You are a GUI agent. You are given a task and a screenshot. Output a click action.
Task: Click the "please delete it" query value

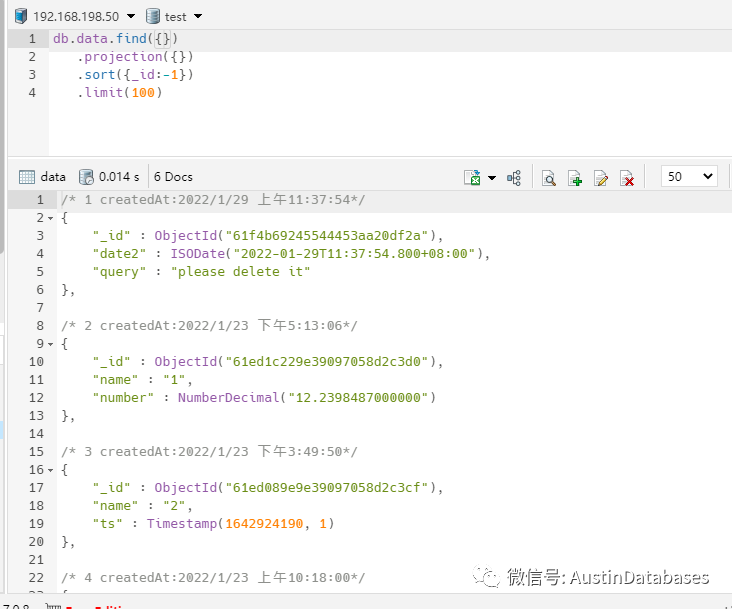click(x=240, y=272)
